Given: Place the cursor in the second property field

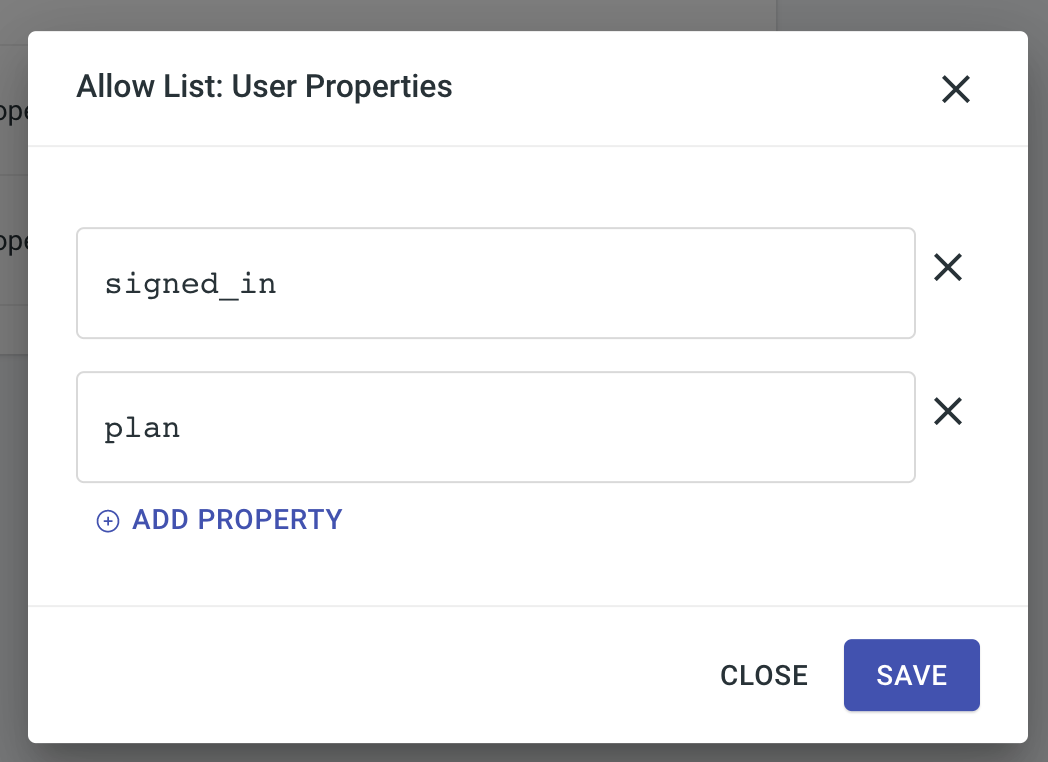Looking at the screenshot, I should coord(495,427).
